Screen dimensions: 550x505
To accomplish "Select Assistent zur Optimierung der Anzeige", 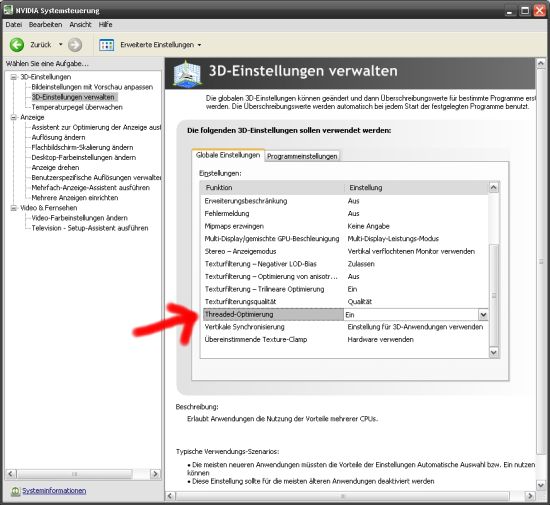I will coord(96,127).
